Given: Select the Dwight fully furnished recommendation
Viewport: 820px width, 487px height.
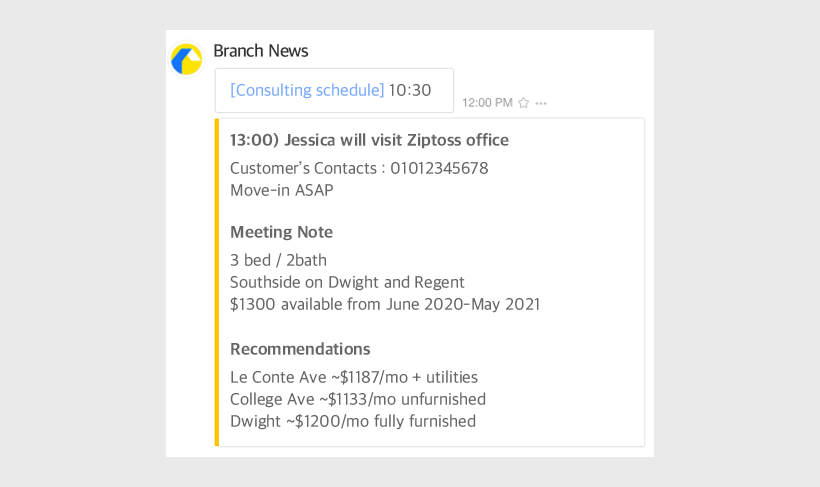Looking at the screenshot, I should pyautogui.click(x=352, y=421).
